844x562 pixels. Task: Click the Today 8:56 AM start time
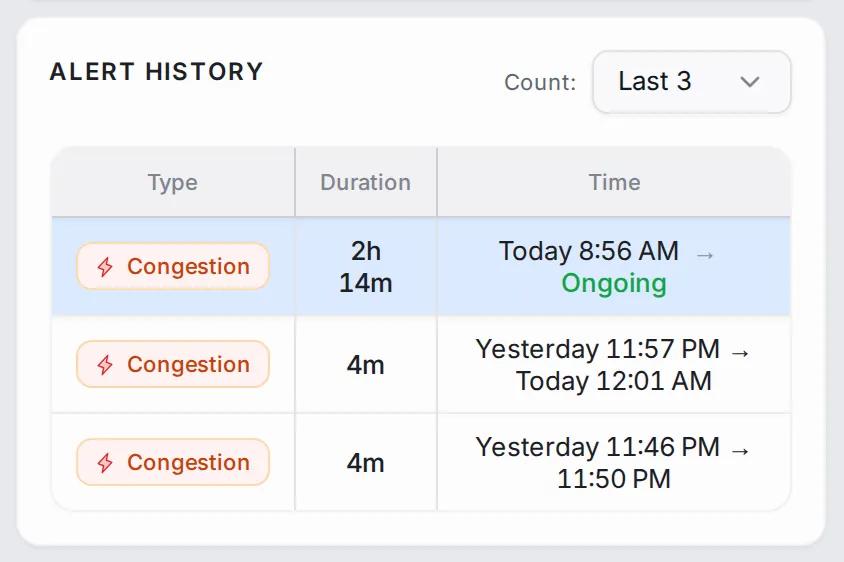click(x=589, y=251)
